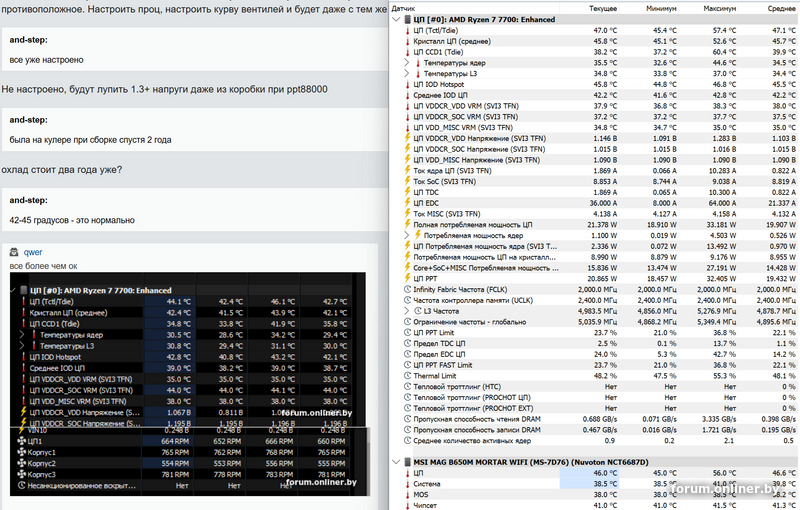The image size is (800, 510).
Task: Click clock icon next to Thermal Limit row
Action: click(407, 375)
